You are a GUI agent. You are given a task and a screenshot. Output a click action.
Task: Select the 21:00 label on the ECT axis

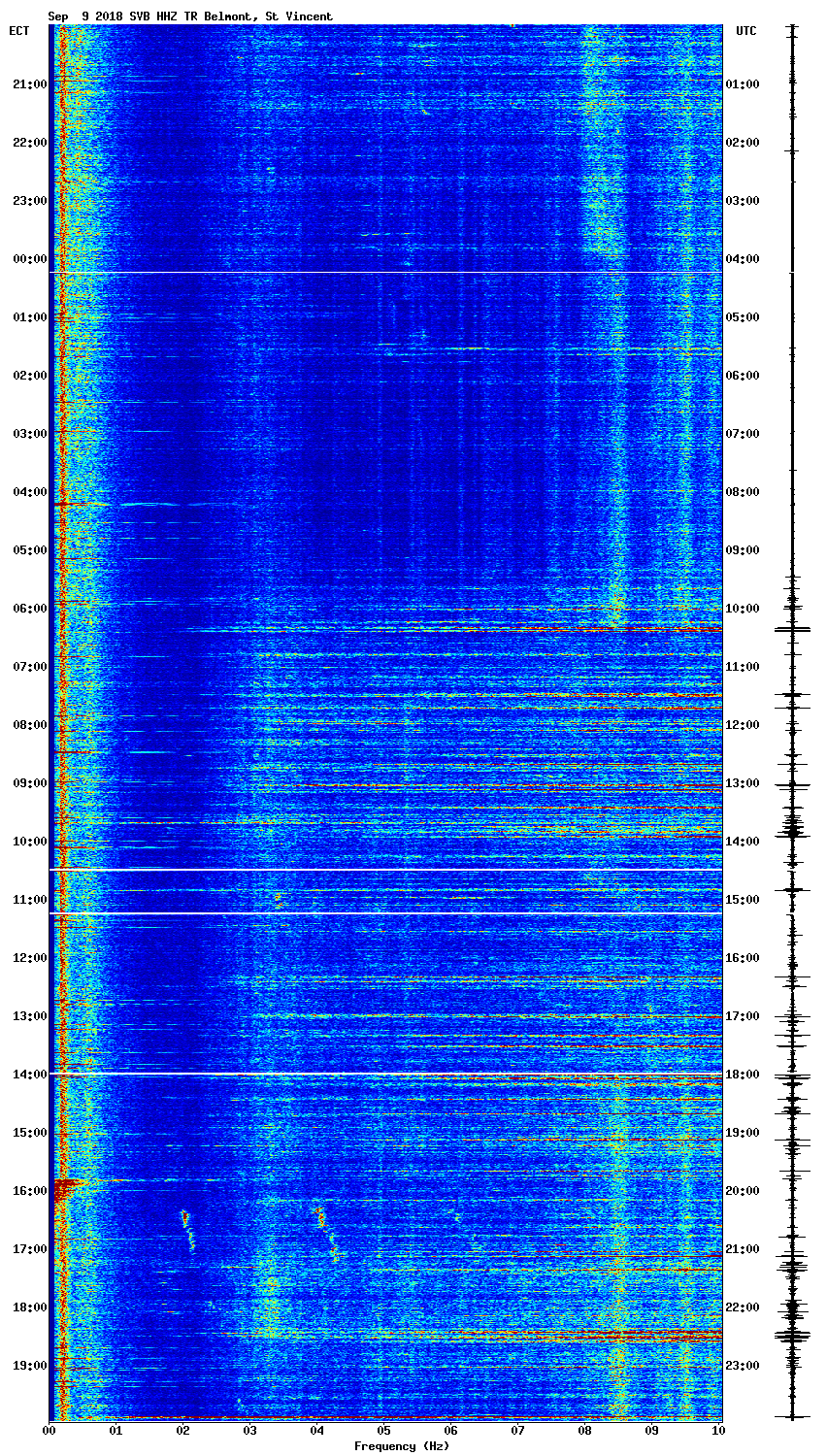28,84
